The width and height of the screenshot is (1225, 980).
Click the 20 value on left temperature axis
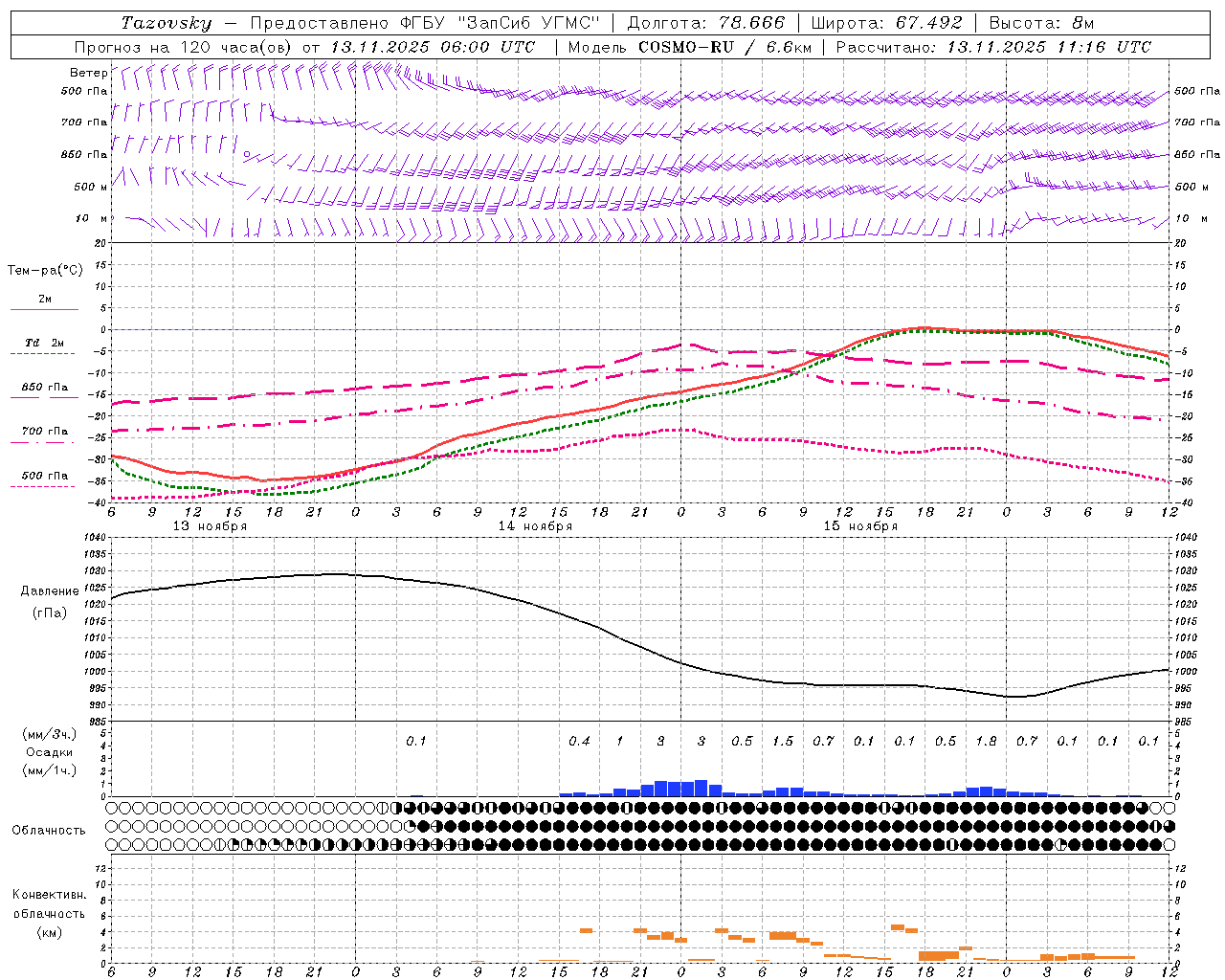coord(100,243)
